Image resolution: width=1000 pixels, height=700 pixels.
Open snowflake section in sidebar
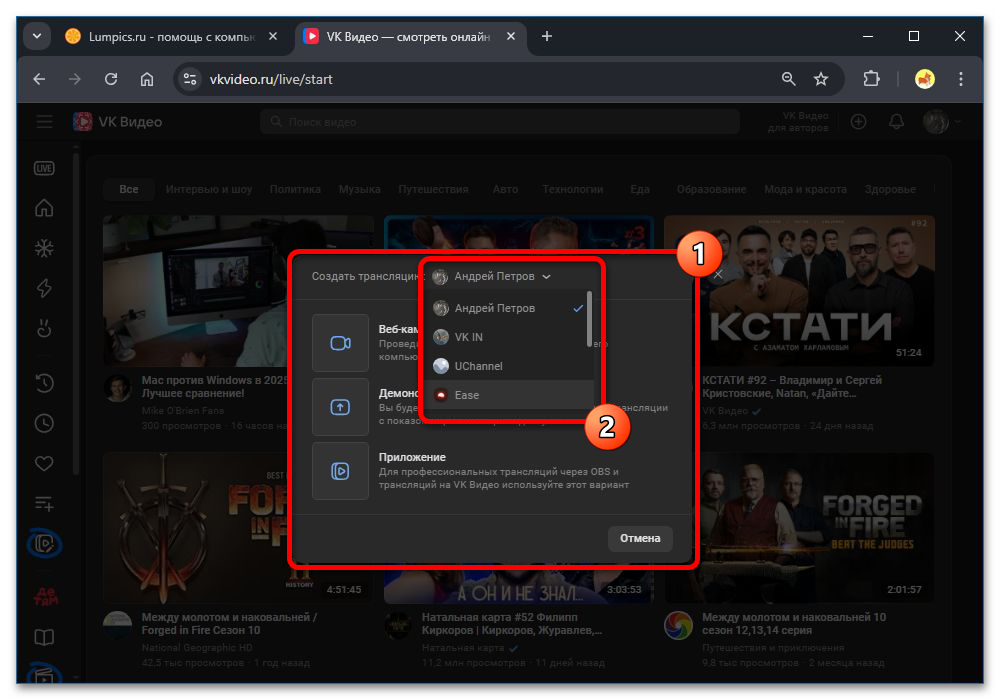pos(44,248)
